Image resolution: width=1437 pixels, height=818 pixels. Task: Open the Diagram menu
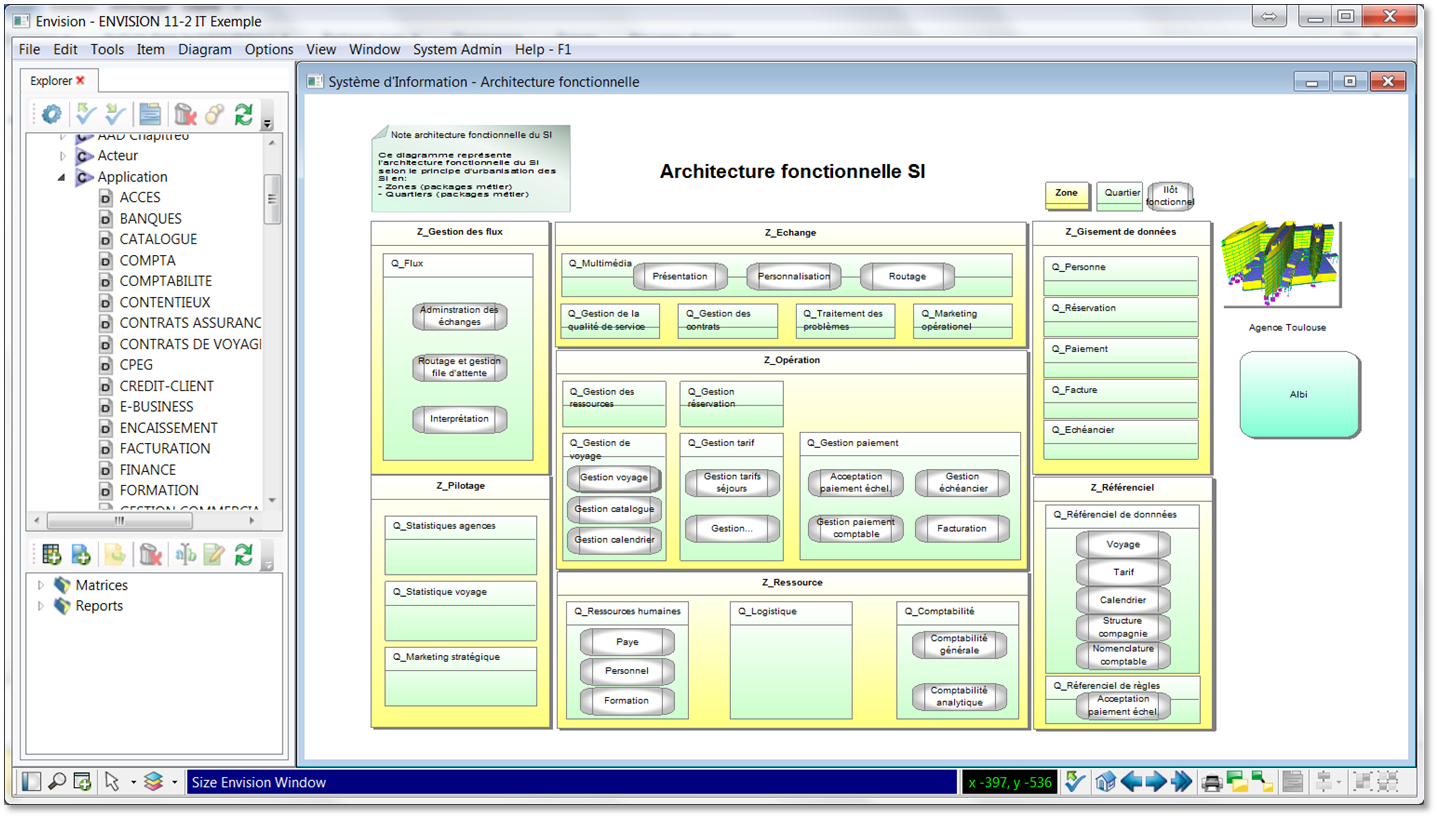(x=204, y=49)
